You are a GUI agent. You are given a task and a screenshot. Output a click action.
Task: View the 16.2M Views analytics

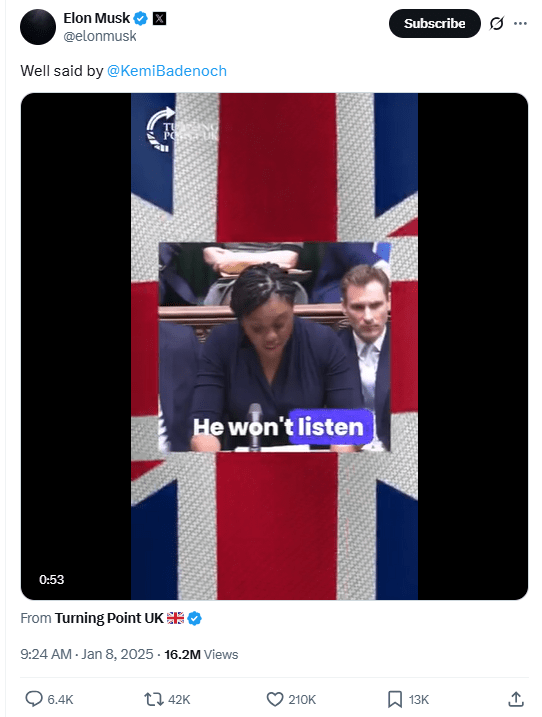(201, 654)
